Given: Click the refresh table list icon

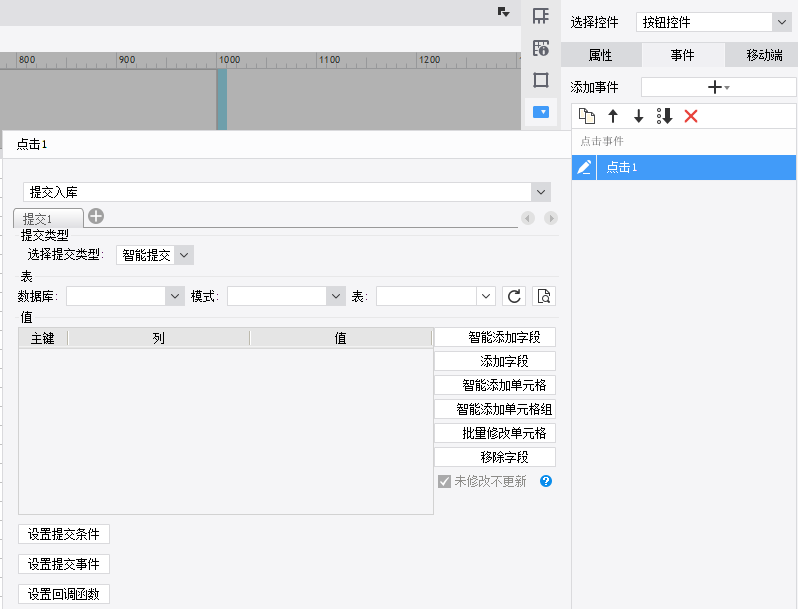Looking at the screenshot, I should click(x=515, y=296).
